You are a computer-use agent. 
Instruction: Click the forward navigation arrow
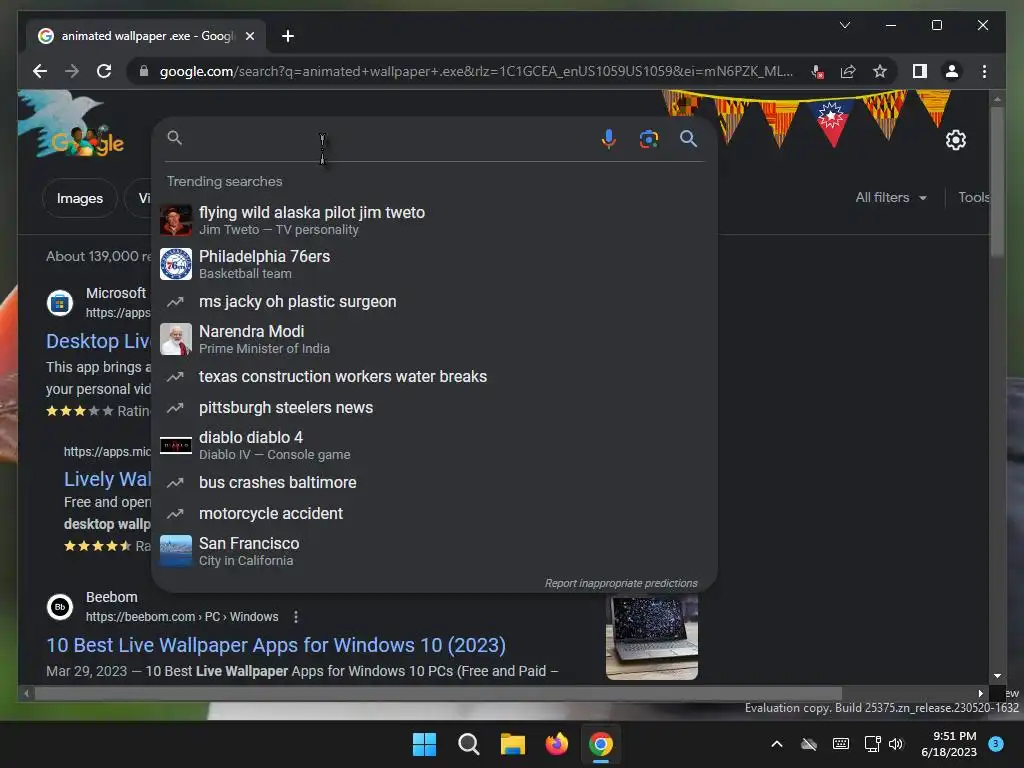click(72, 71)
